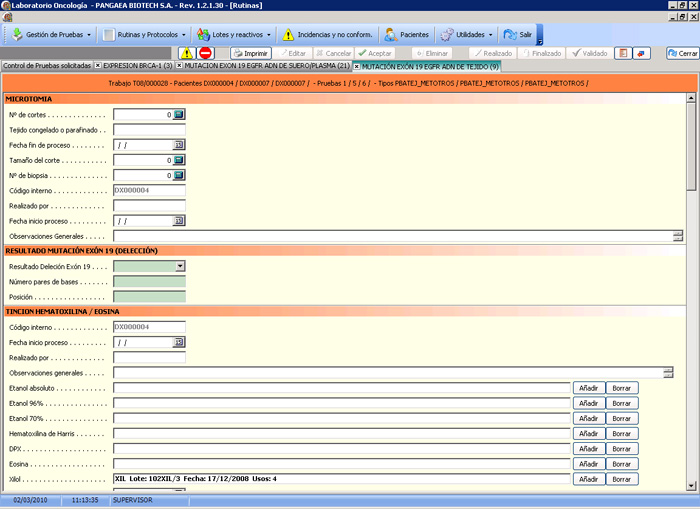
Task: Open calendar in Tincion Fecha inicio proceso
Action: tap(179, 342)
